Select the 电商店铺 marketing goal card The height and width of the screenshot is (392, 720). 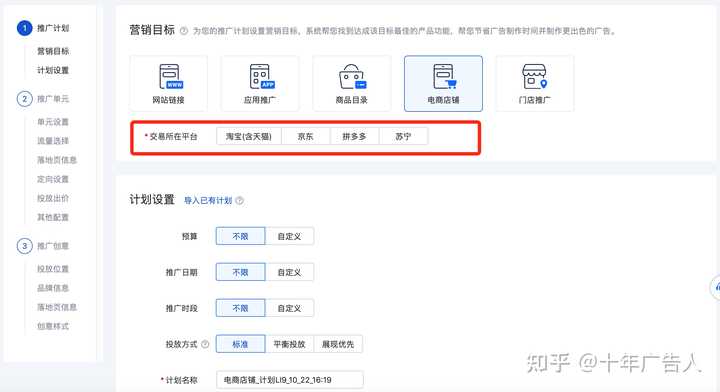pyautogui.click(x=443, y=84)
